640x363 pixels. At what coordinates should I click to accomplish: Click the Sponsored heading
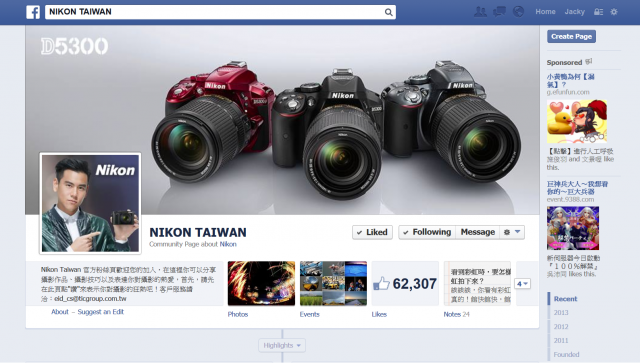click(564, 62)
